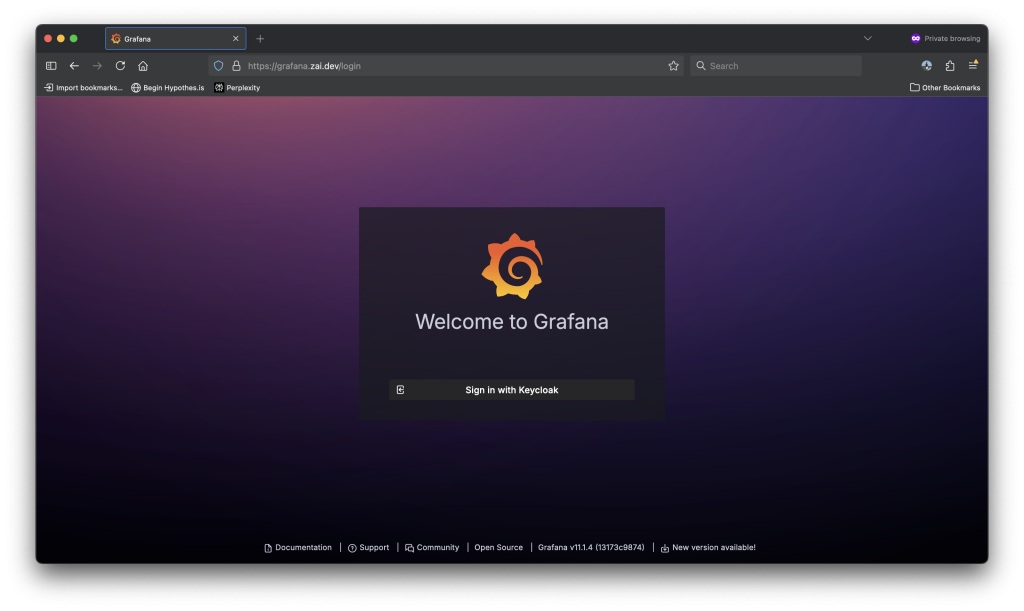1024x611 pixels.
Task: Show site security padlock information
Action: (236, 66)
